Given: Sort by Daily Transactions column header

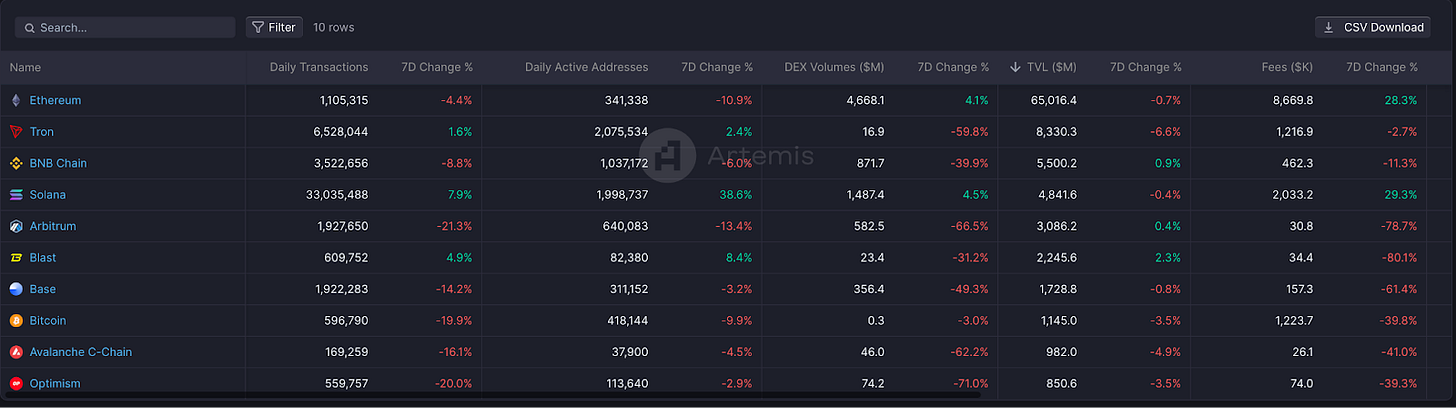Looking at the screenshot, I should 319,67.
